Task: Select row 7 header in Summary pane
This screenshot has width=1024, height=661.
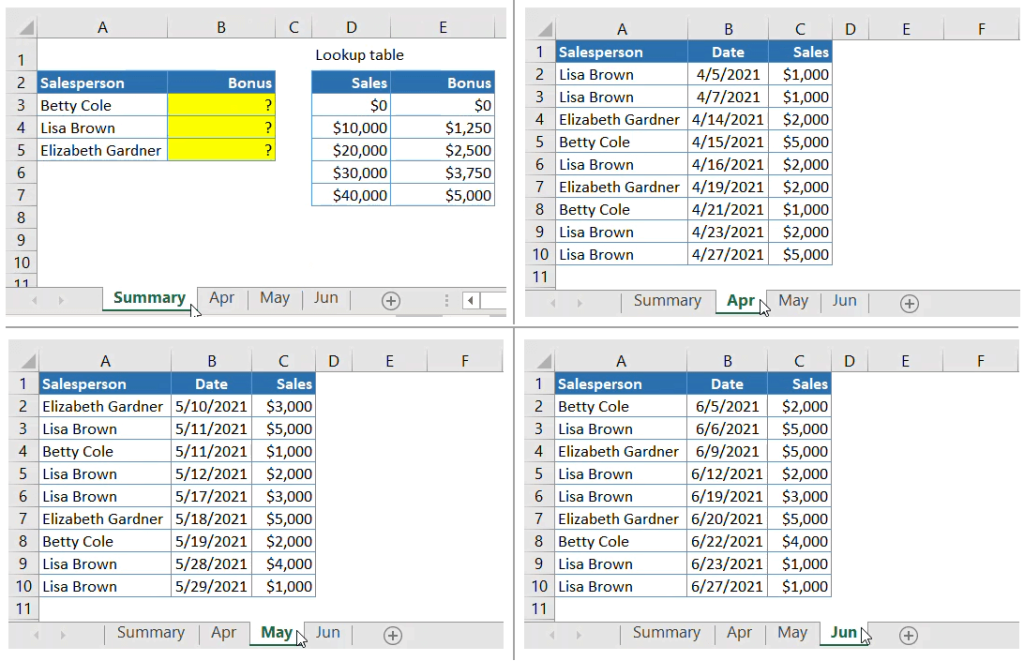Action: (21, 195)
